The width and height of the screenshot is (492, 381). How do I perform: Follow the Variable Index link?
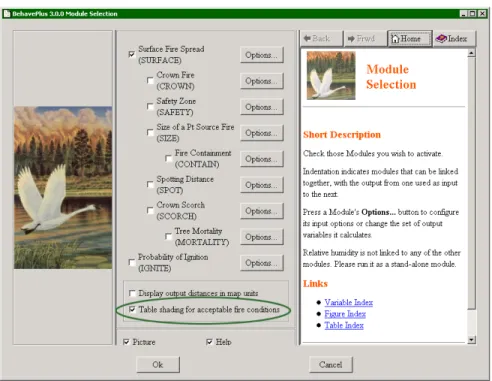tap(349, 302)
